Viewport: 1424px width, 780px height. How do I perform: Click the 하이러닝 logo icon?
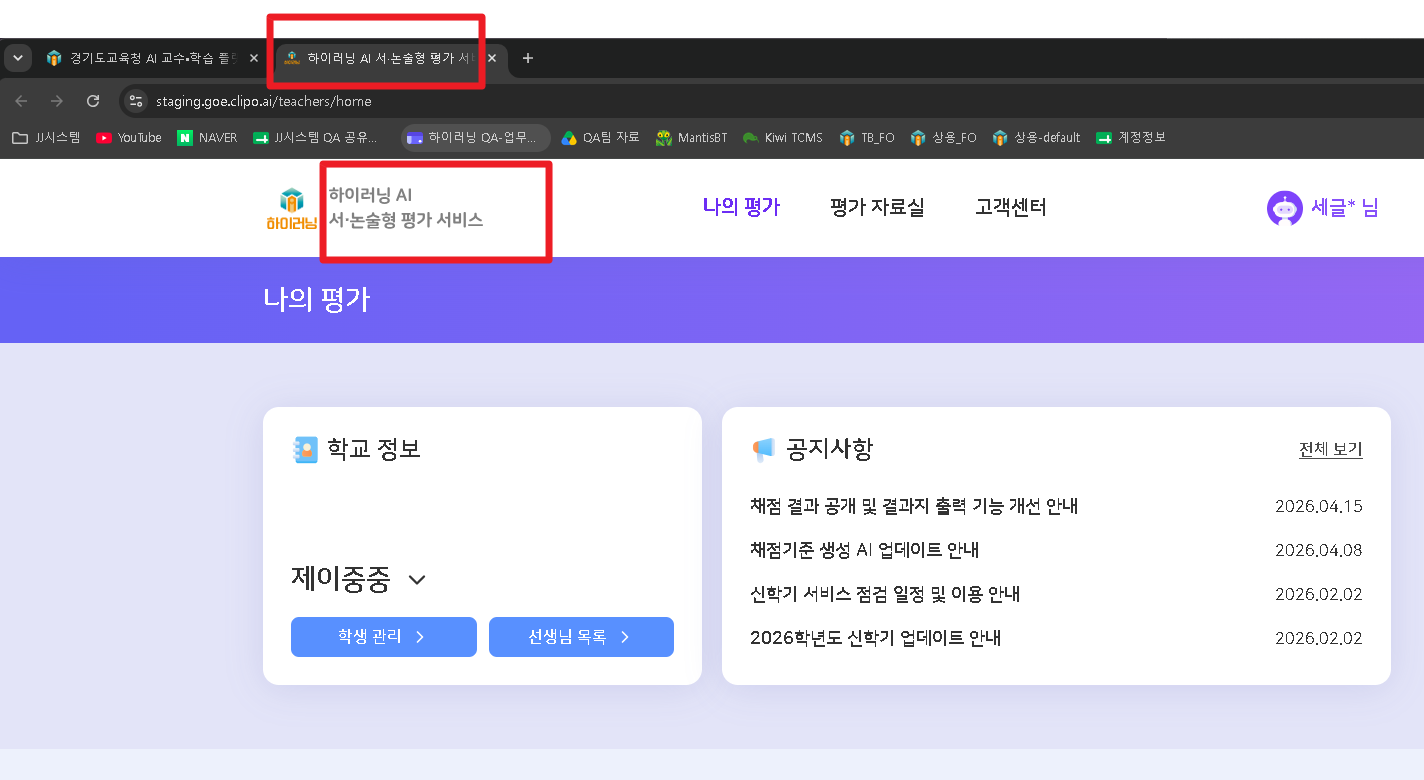click(291, 208)
